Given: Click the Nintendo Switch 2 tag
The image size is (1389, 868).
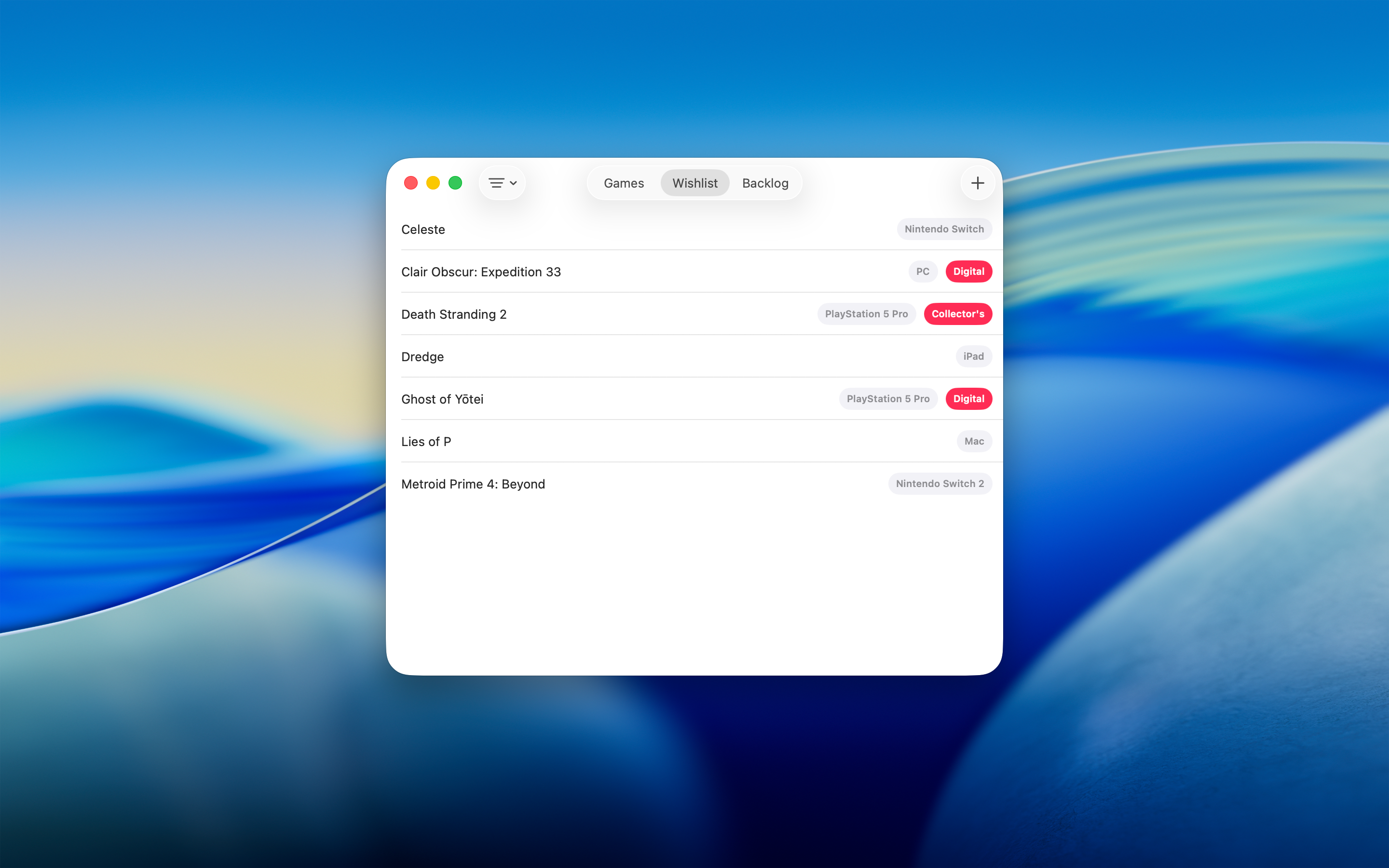Looking at the screenshot, I should click(940, 484).
